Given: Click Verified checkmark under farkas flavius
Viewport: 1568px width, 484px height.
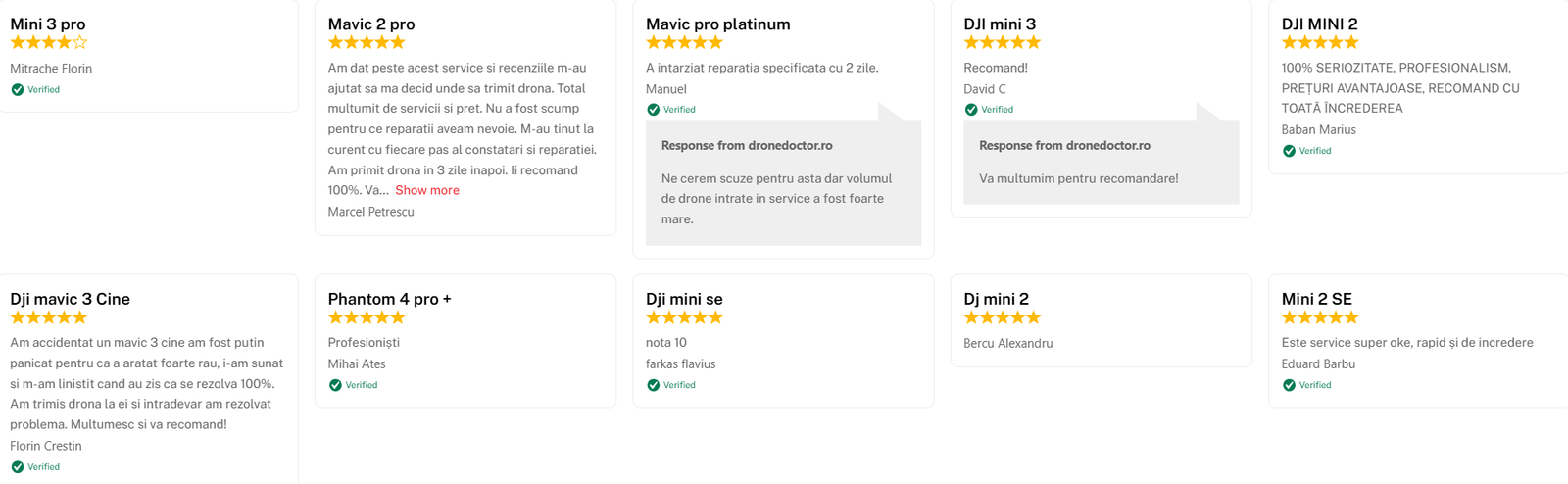Looking at the screenshot, I should (654, 385).
